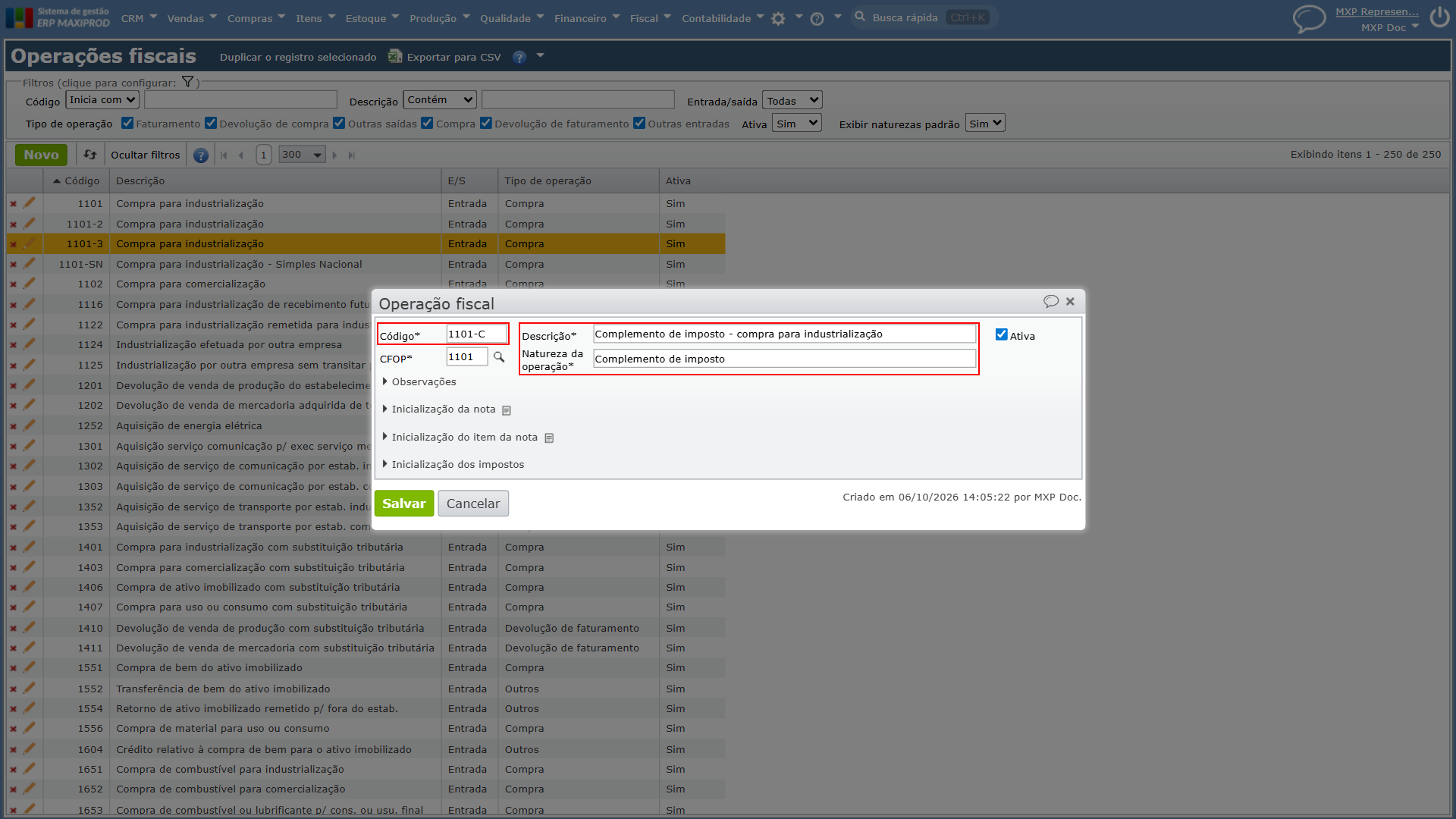Toggle the Ativa checkbox in dialog

(1001, 334)
